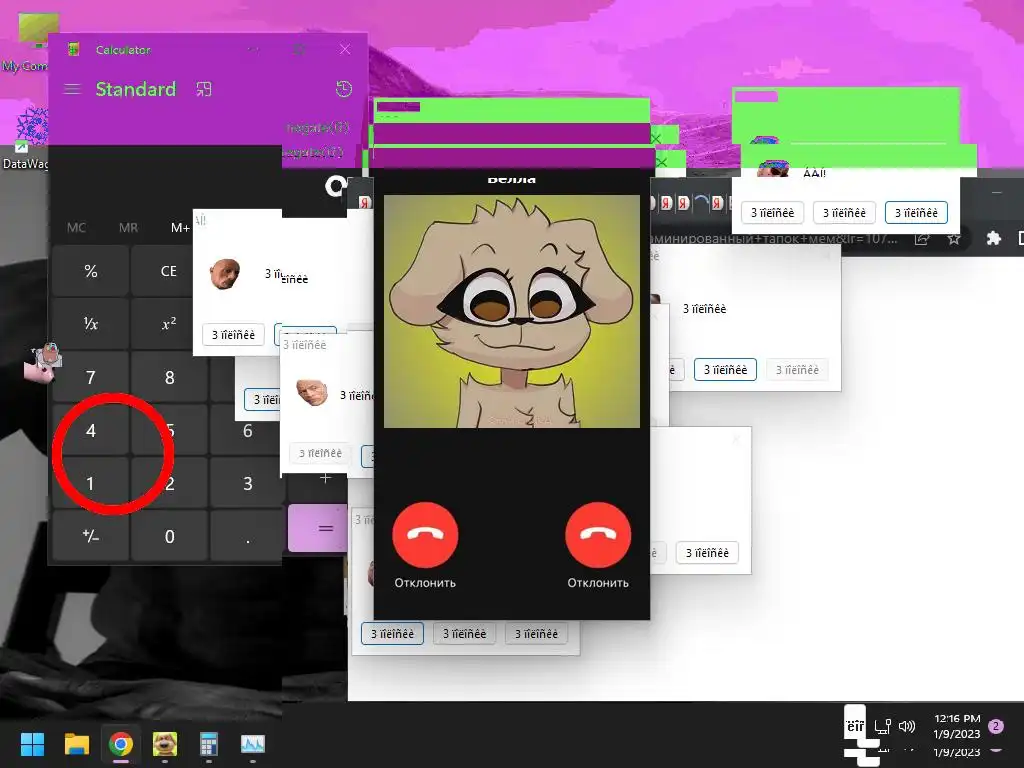The height and width of the screenshot is (768, 1024).
Task: Open the Talking Ben dog taskbar icon
Action: [x=165, y=744]
